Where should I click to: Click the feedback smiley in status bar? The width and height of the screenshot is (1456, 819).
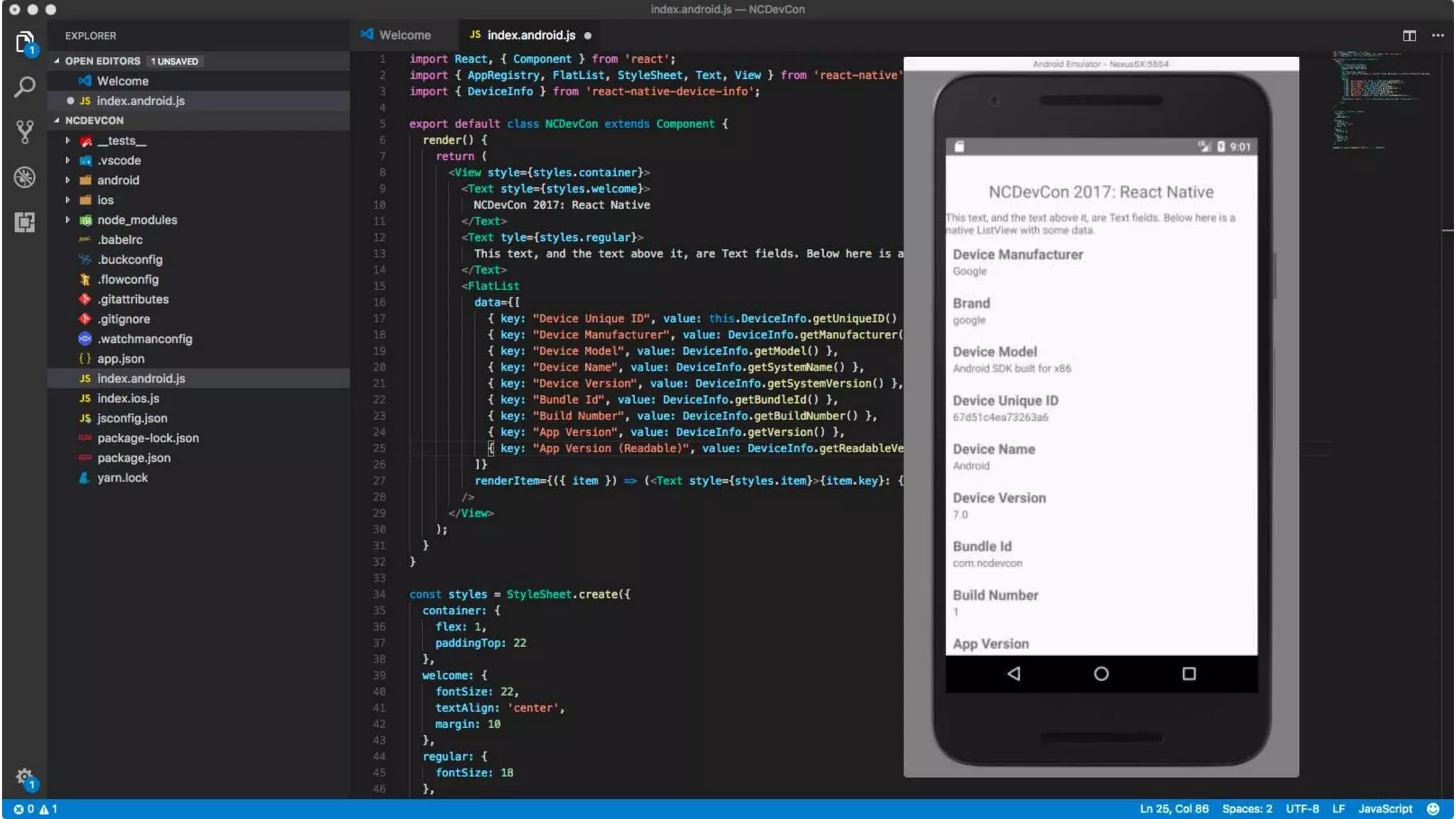(1433, 809)
